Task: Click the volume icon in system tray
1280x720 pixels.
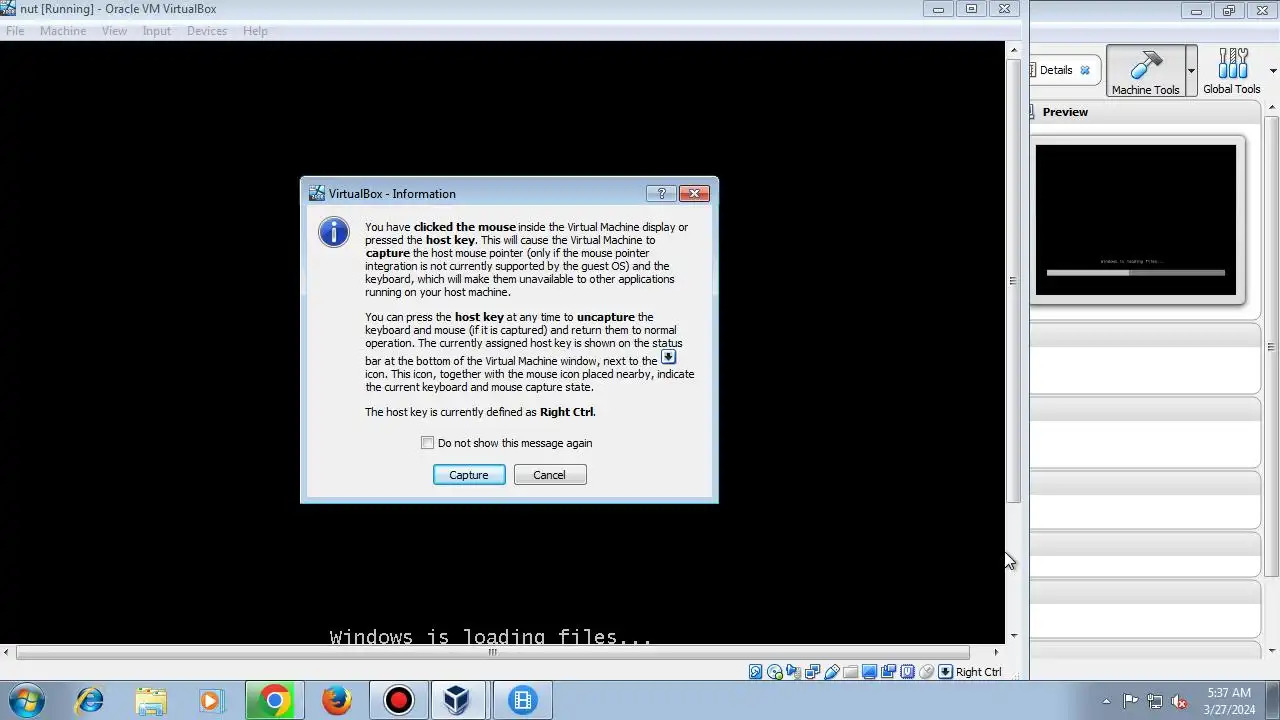Action: [1179, 701]
